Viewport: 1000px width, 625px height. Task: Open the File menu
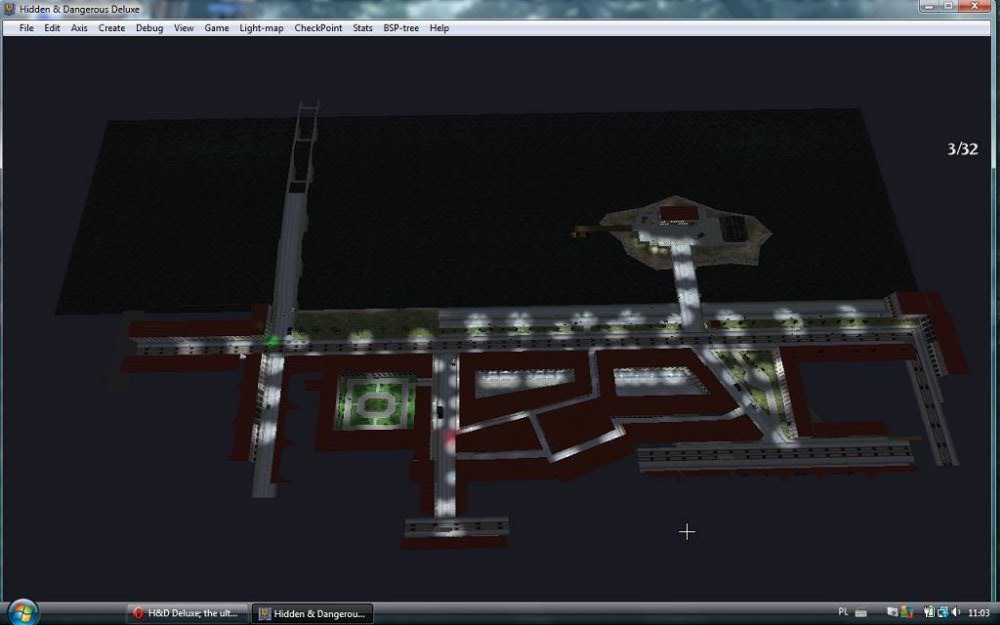[26, 28]
